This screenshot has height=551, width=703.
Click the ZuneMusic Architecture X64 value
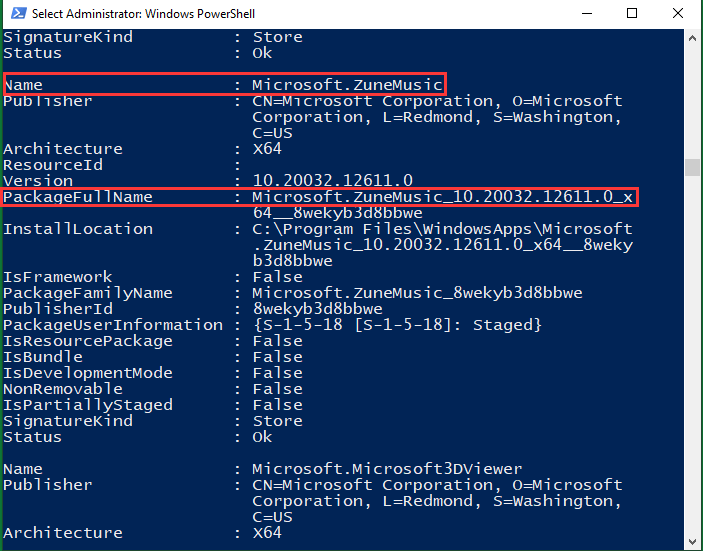click(x=267, y=149)
